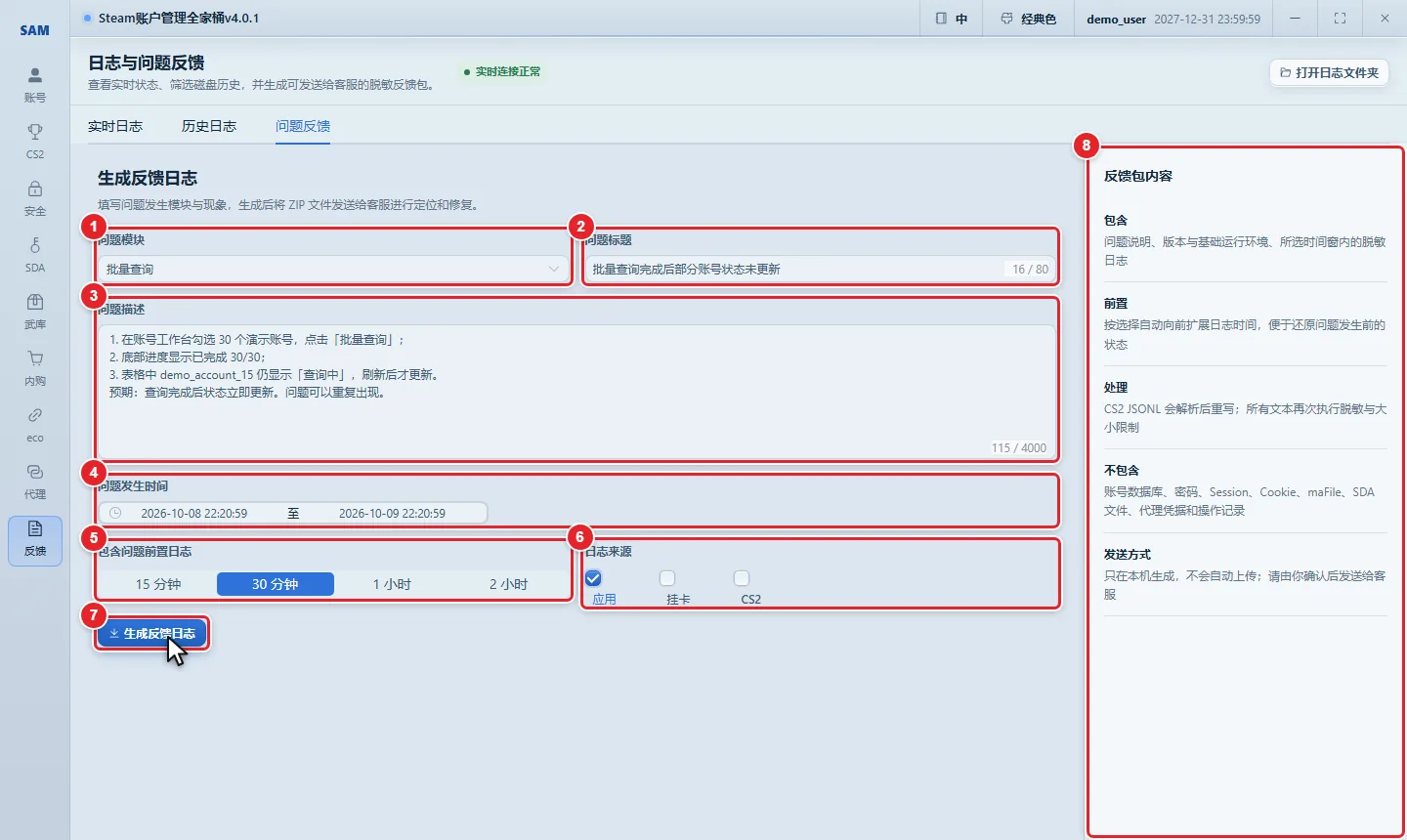Click the 实时连接正常 status indicator
Screen dimensions: 1407x840
pyautogui.click(x=502, y=71)
